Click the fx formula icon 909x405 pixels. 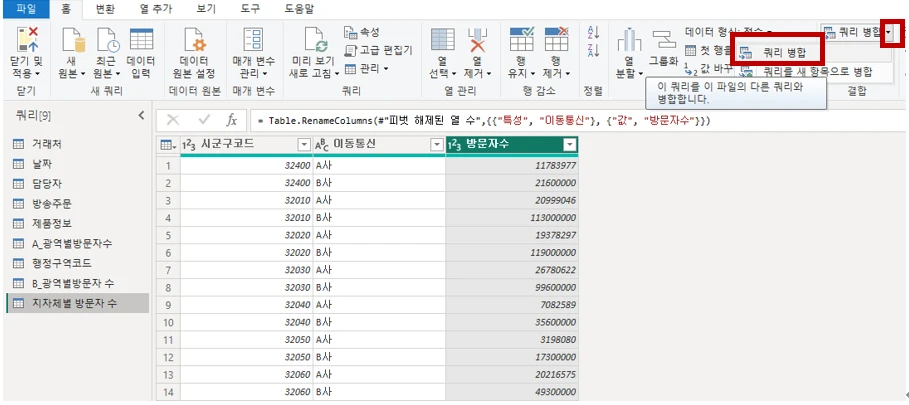(231, 121)
